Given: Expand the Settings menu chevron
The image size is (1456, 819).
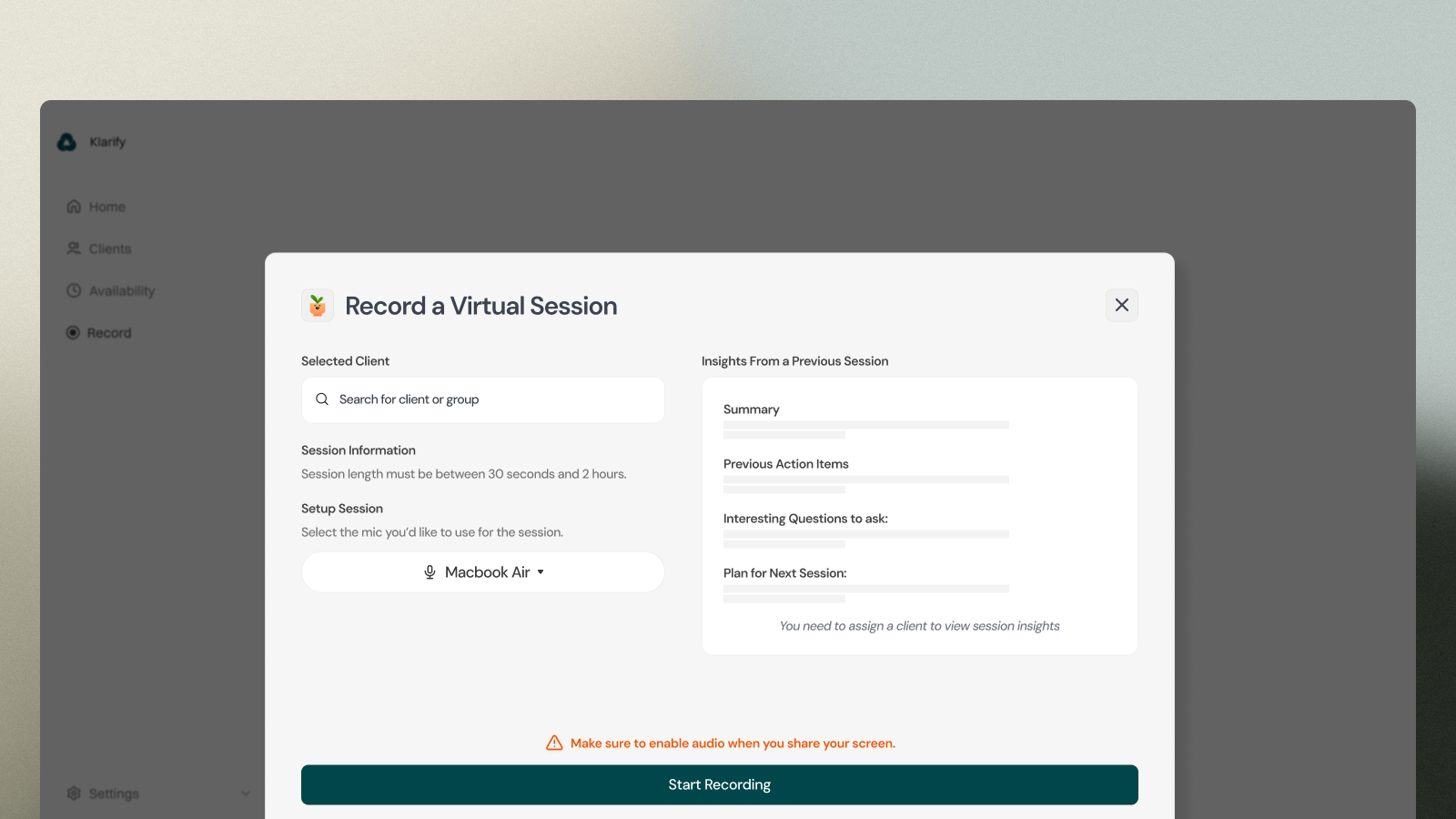Looking at the screenshot, I should click(x=246, y=793).
